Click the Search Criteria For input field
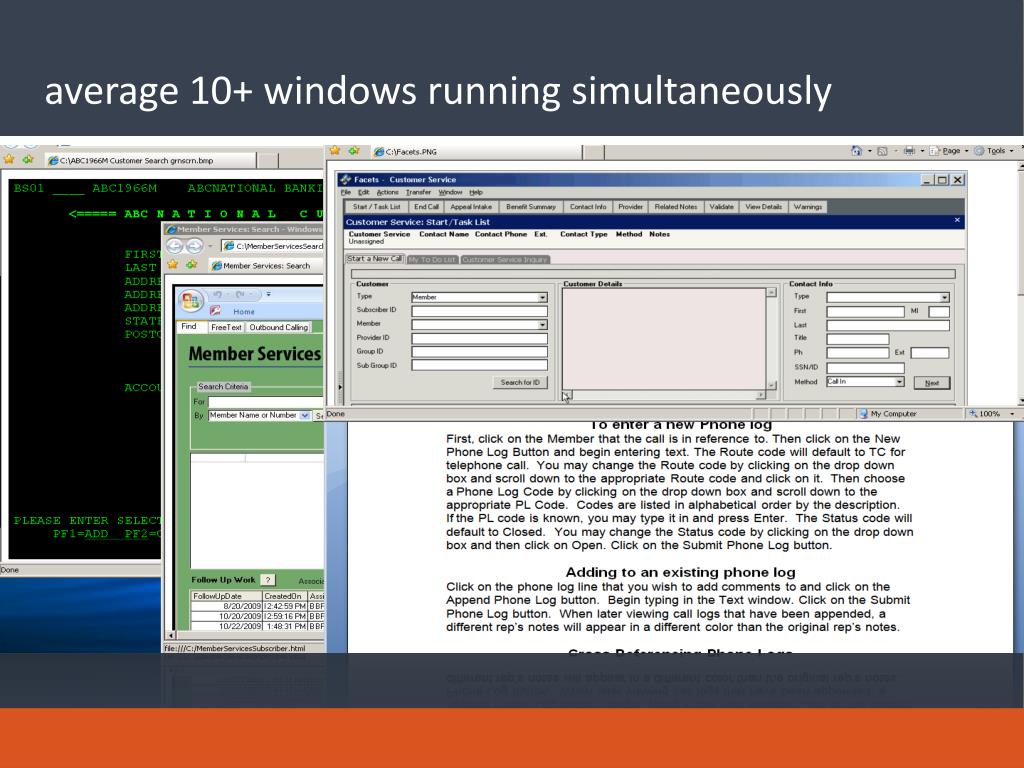The height and width of the screenshot is (768, 1024). (266, 402)
